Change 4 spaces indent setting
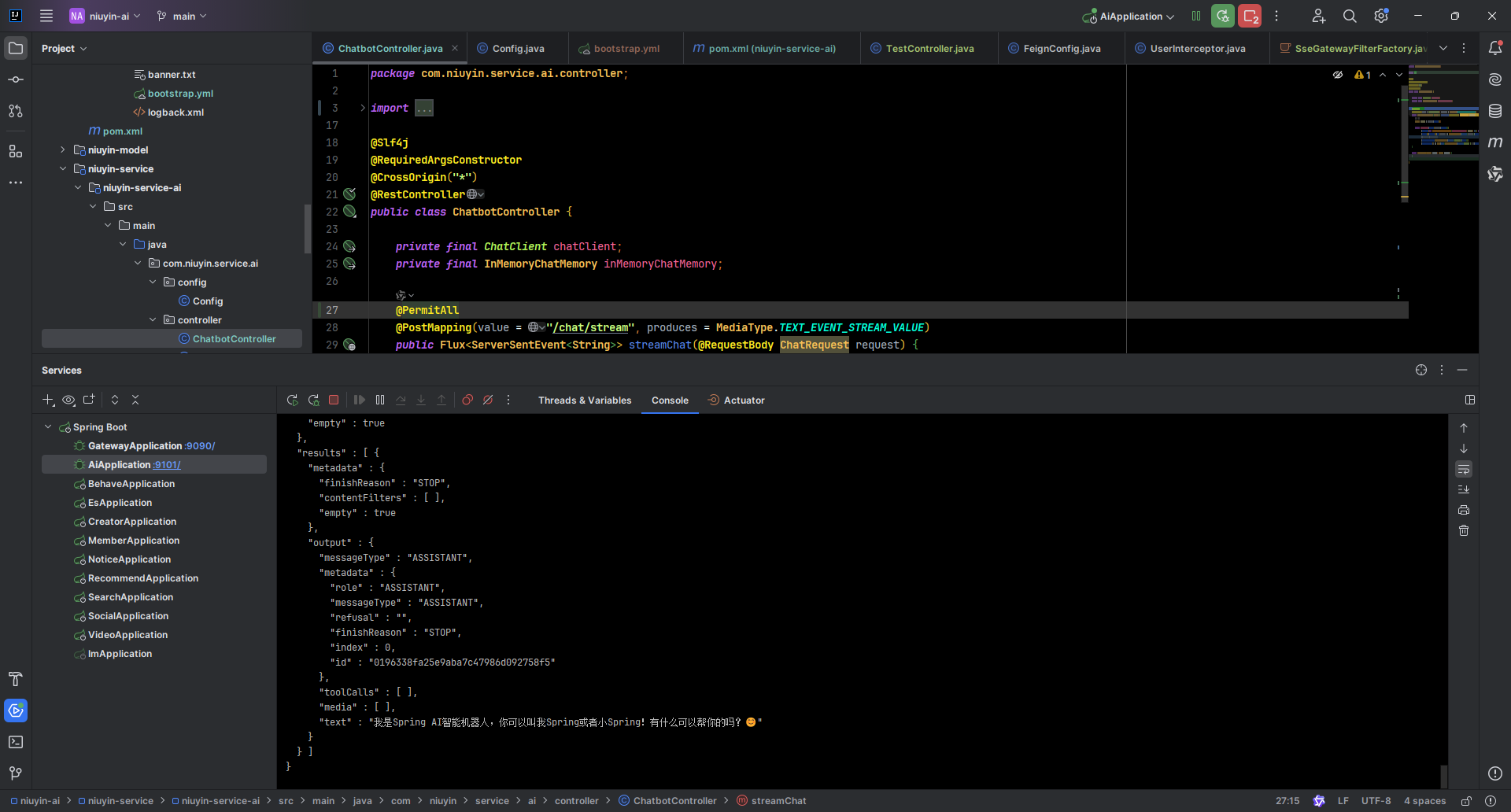1511x812 pixels. tap(1424, 801)
